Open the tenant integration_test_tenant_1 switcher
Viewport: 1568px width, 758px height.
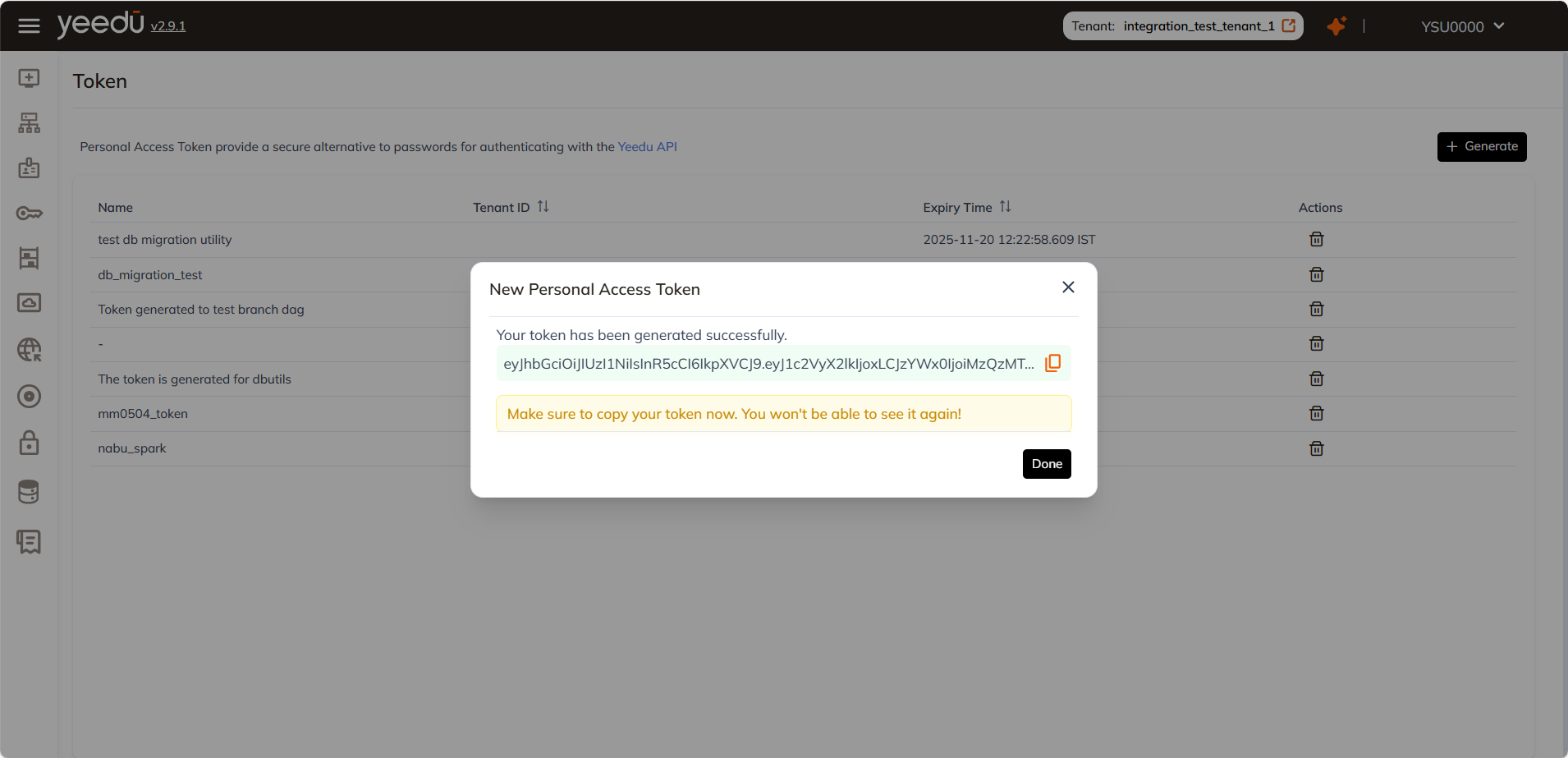1182,26
